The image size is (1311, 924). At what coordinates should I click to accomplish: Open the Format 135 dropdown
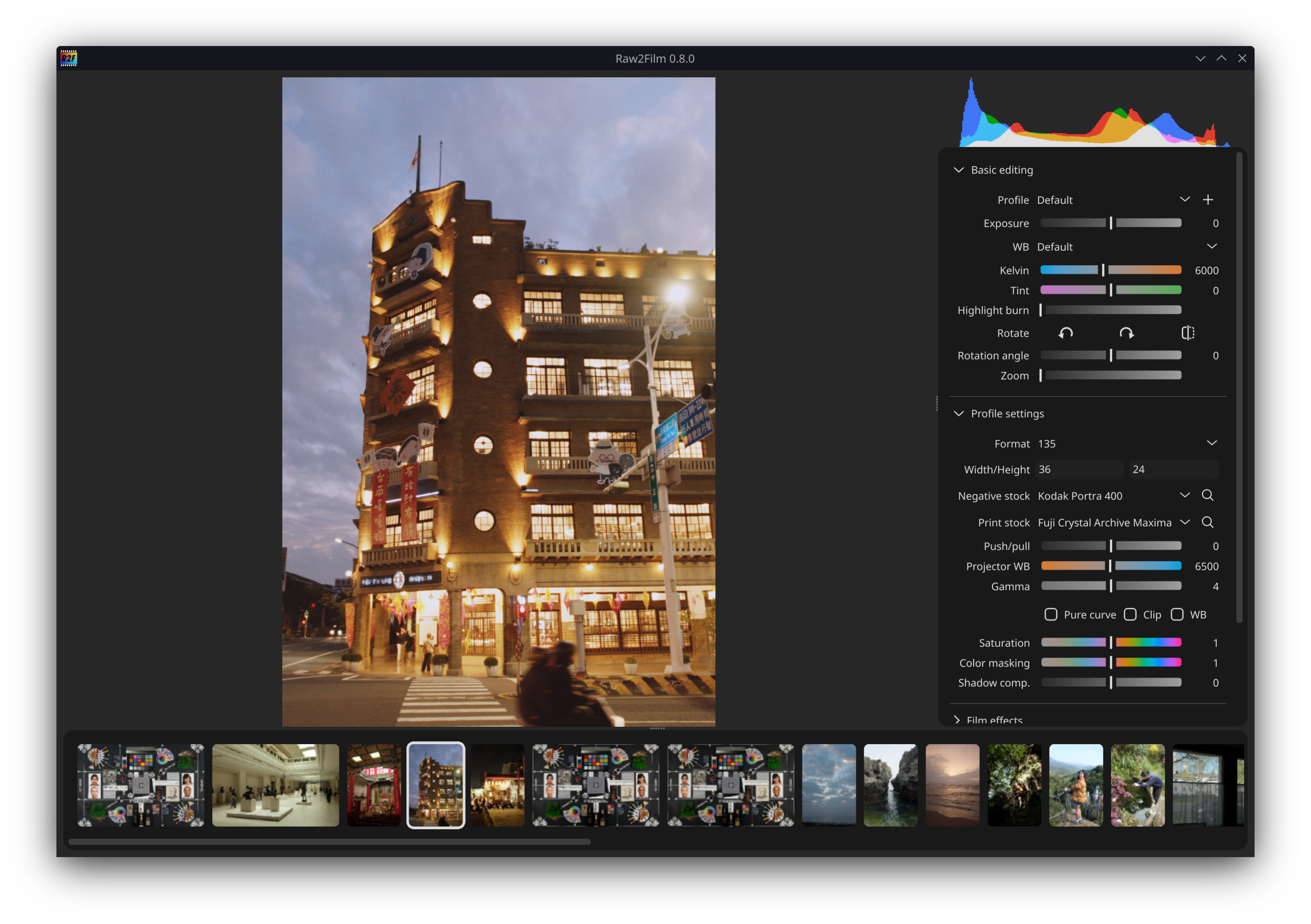coord(1127,444)
